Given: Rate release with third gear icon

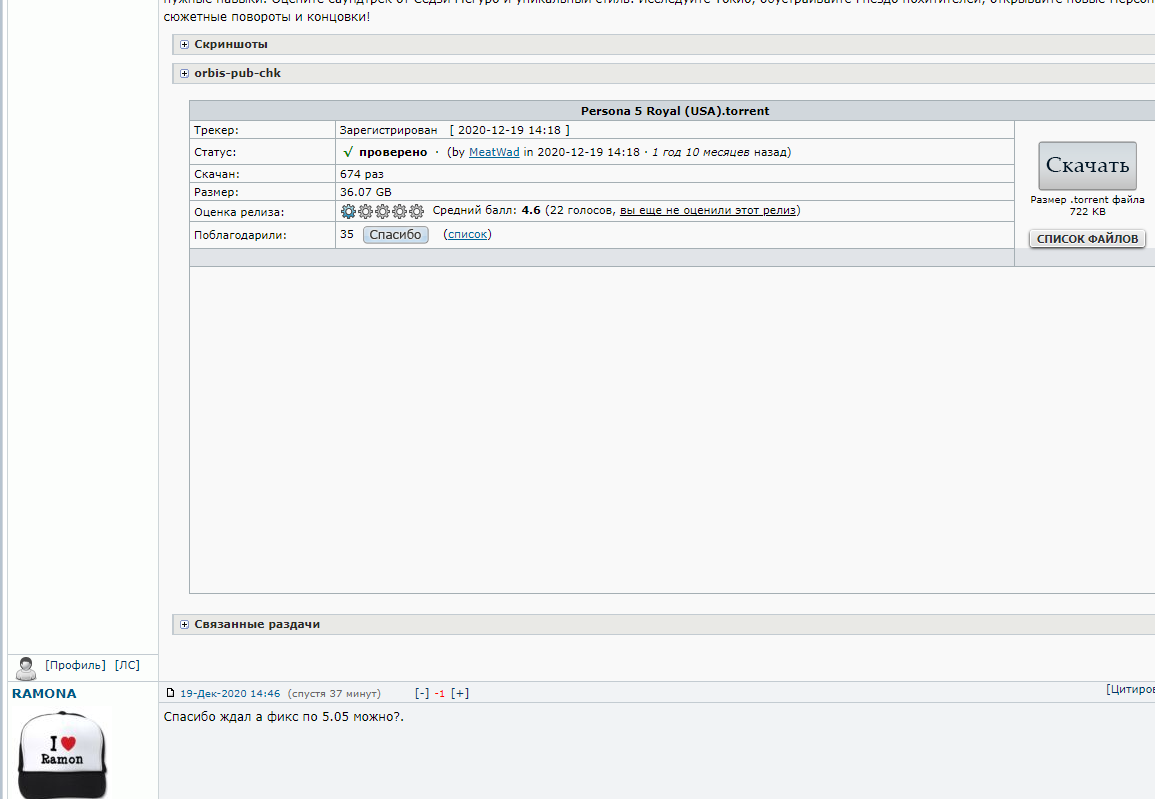Looking at the screenshot, I should click(x=382, y=211).
